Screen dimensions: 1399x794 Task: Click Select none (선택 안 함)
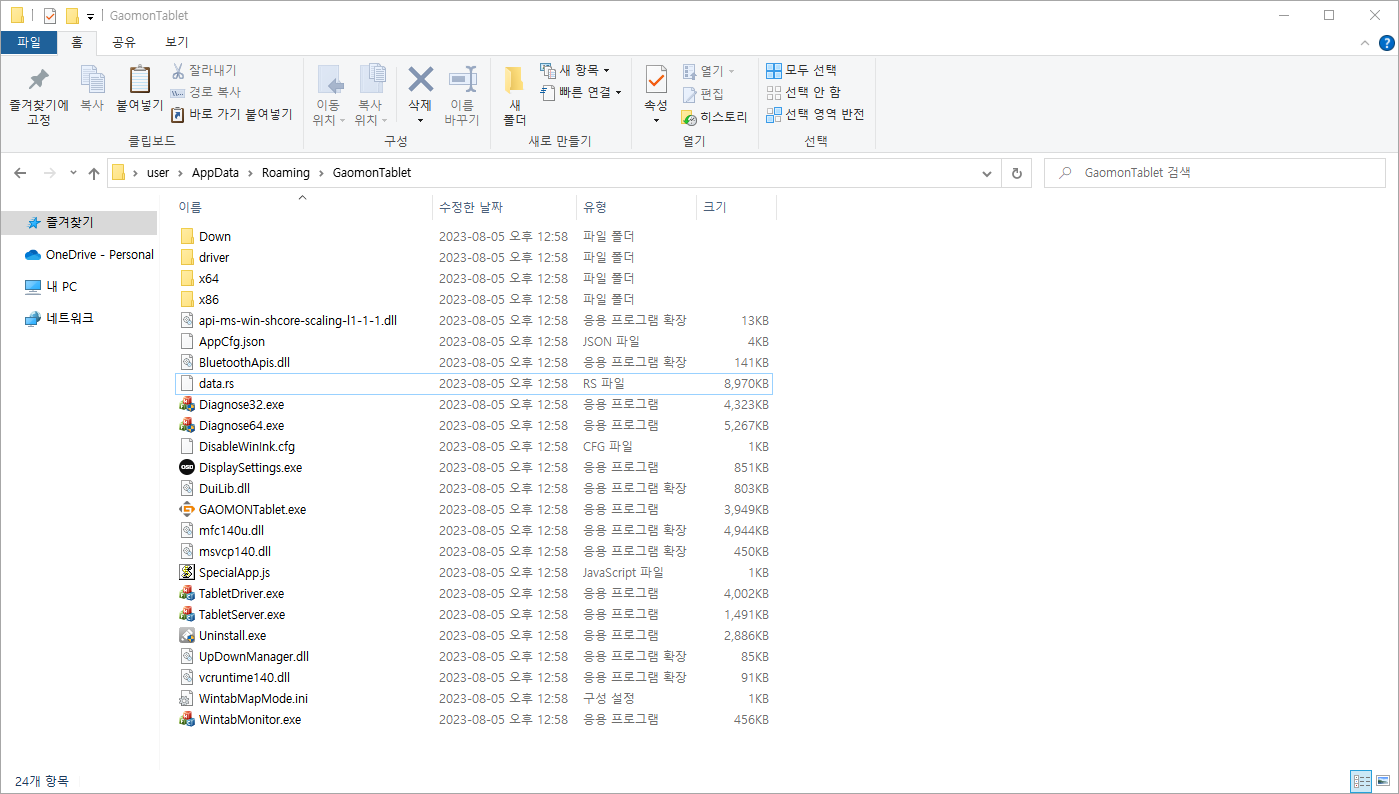[803, 92]
